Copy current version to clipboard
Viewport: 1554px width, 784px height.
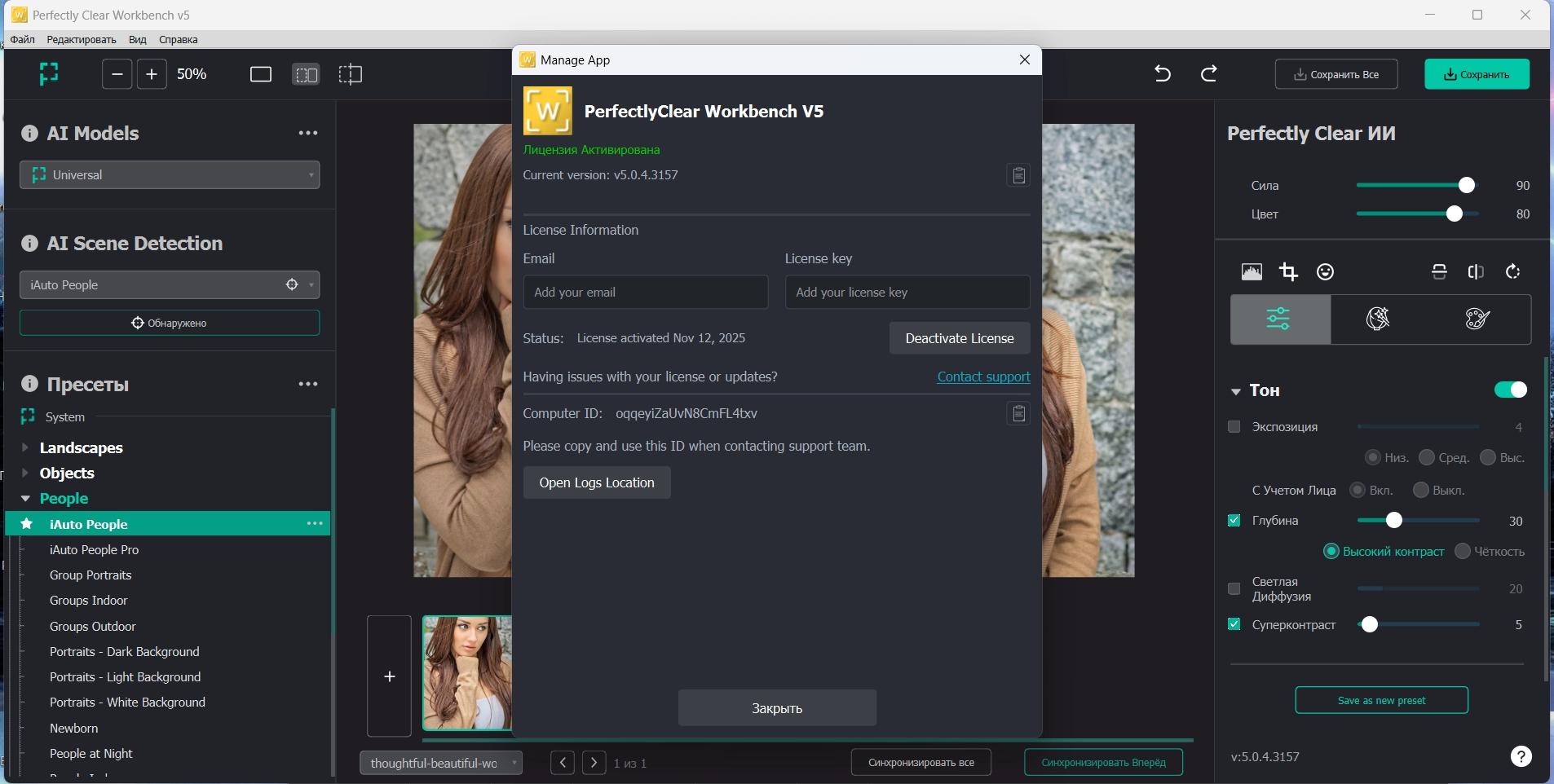[x=1018, y=175]
